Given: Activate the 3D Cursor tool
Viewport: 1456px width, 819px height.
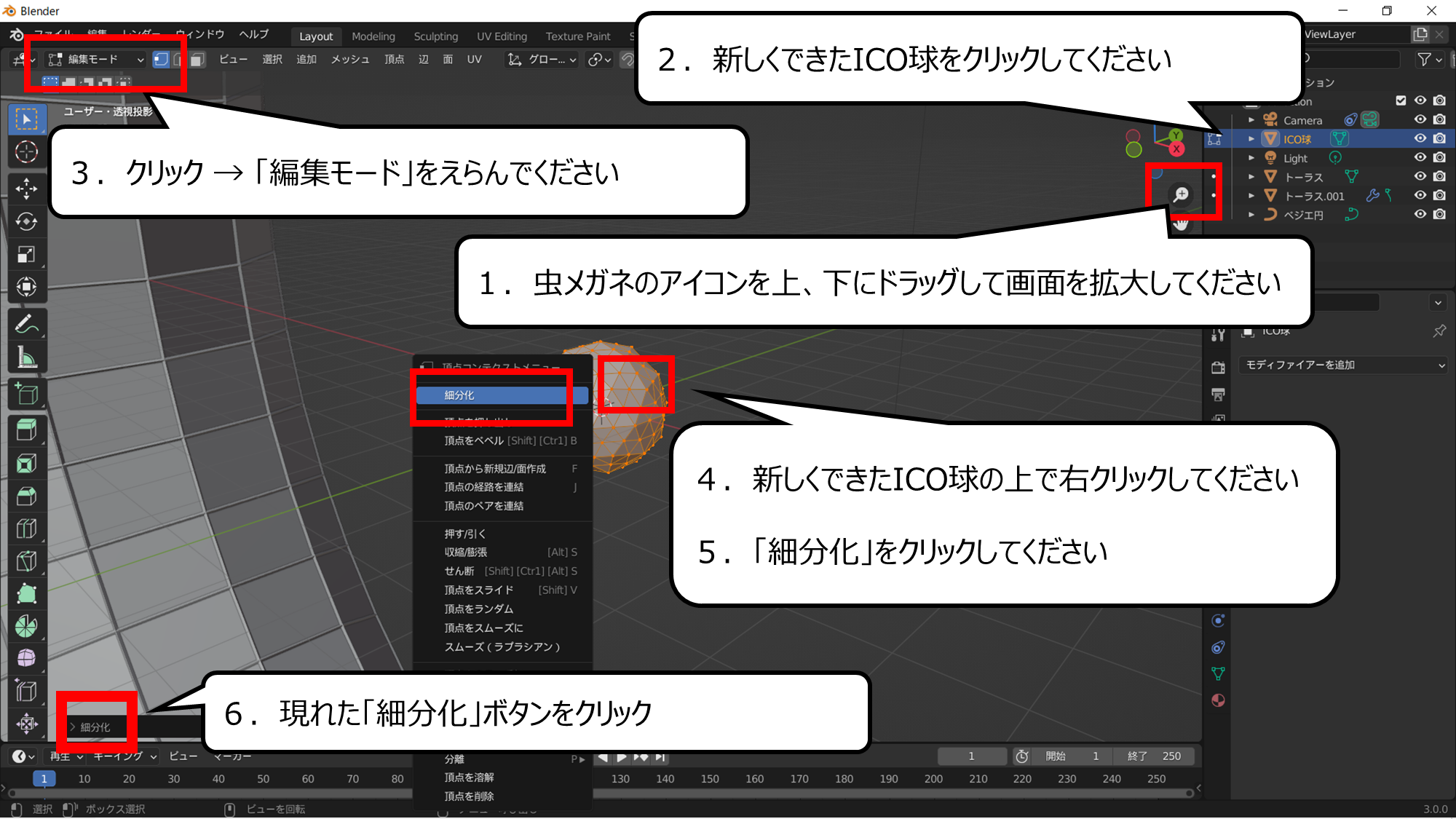Looking at the screenshot, I should point(27,152).
